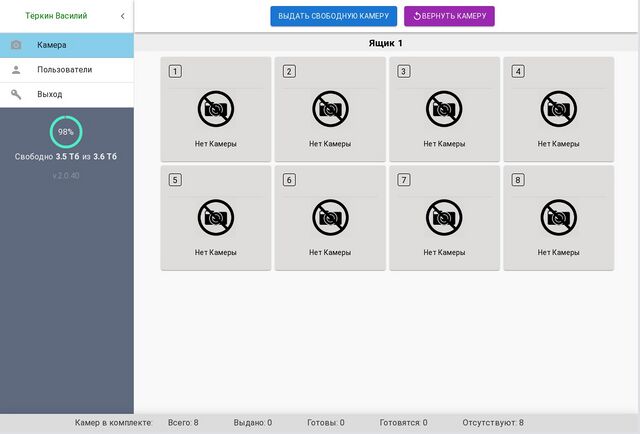Click the no-camera icon in slot 8

tap(559, 217)
